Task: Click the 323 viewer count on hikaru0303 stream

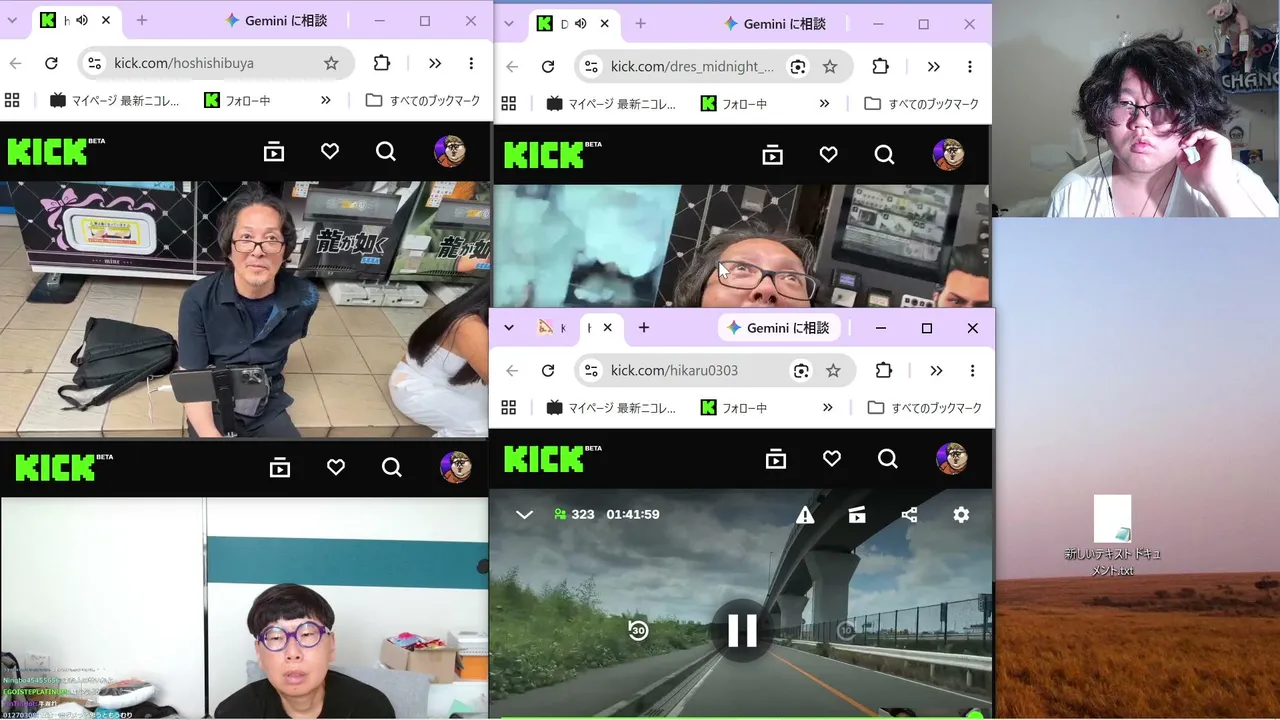Action: [574, 514]
